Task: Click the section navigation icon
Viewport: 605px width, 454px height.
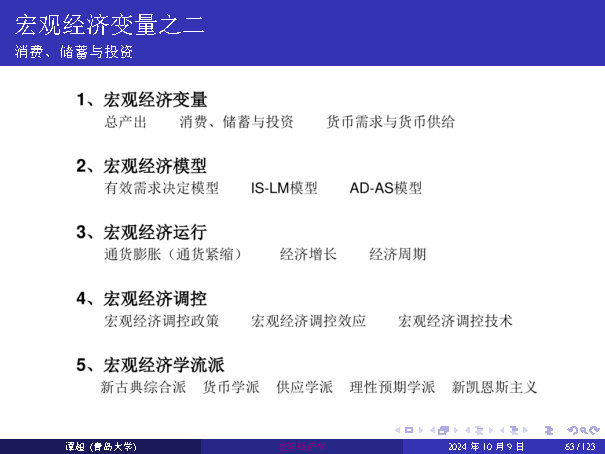Action: click(506, 430)
